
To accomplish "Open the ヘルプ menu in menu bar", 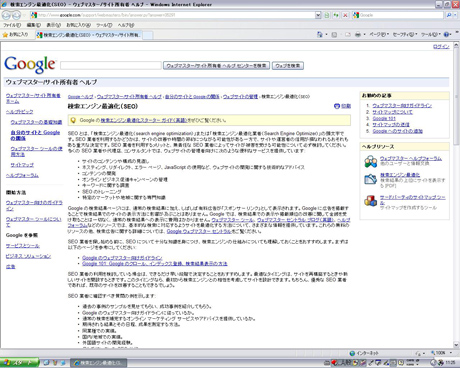I will click(126, 25).
